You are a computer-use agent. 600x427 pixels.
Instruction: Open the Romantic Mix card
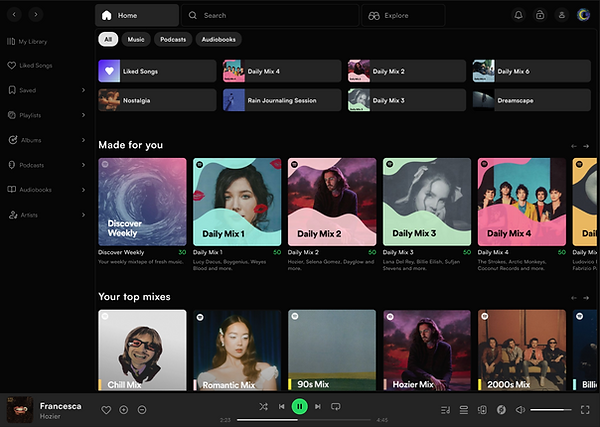click(x=237, y=350)
